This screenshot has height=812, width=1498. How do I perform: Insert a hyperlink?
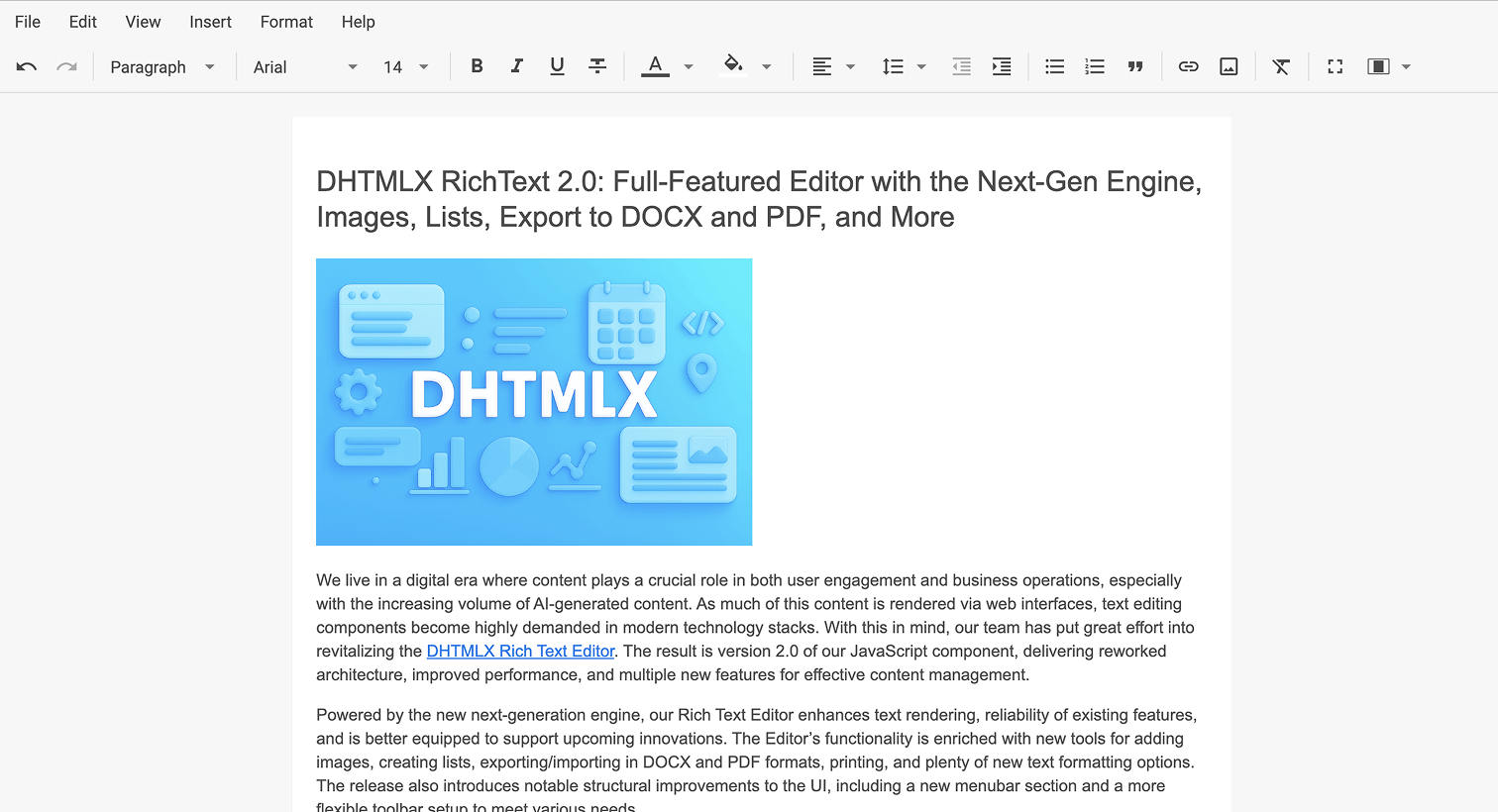[x=1188, y=66]
